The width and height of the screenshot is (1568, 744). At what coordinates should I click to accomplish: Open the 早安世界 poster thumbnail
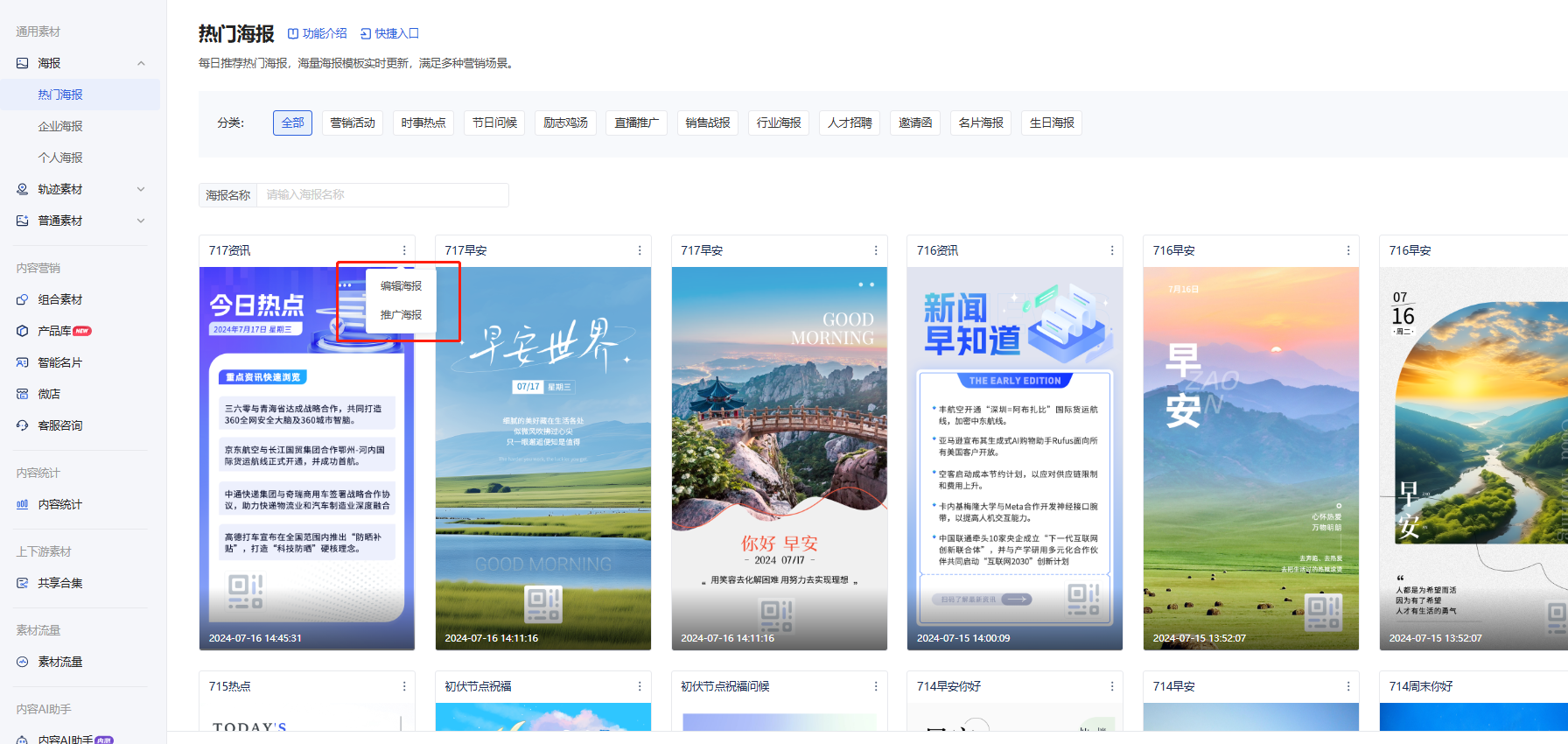point(543,459)
